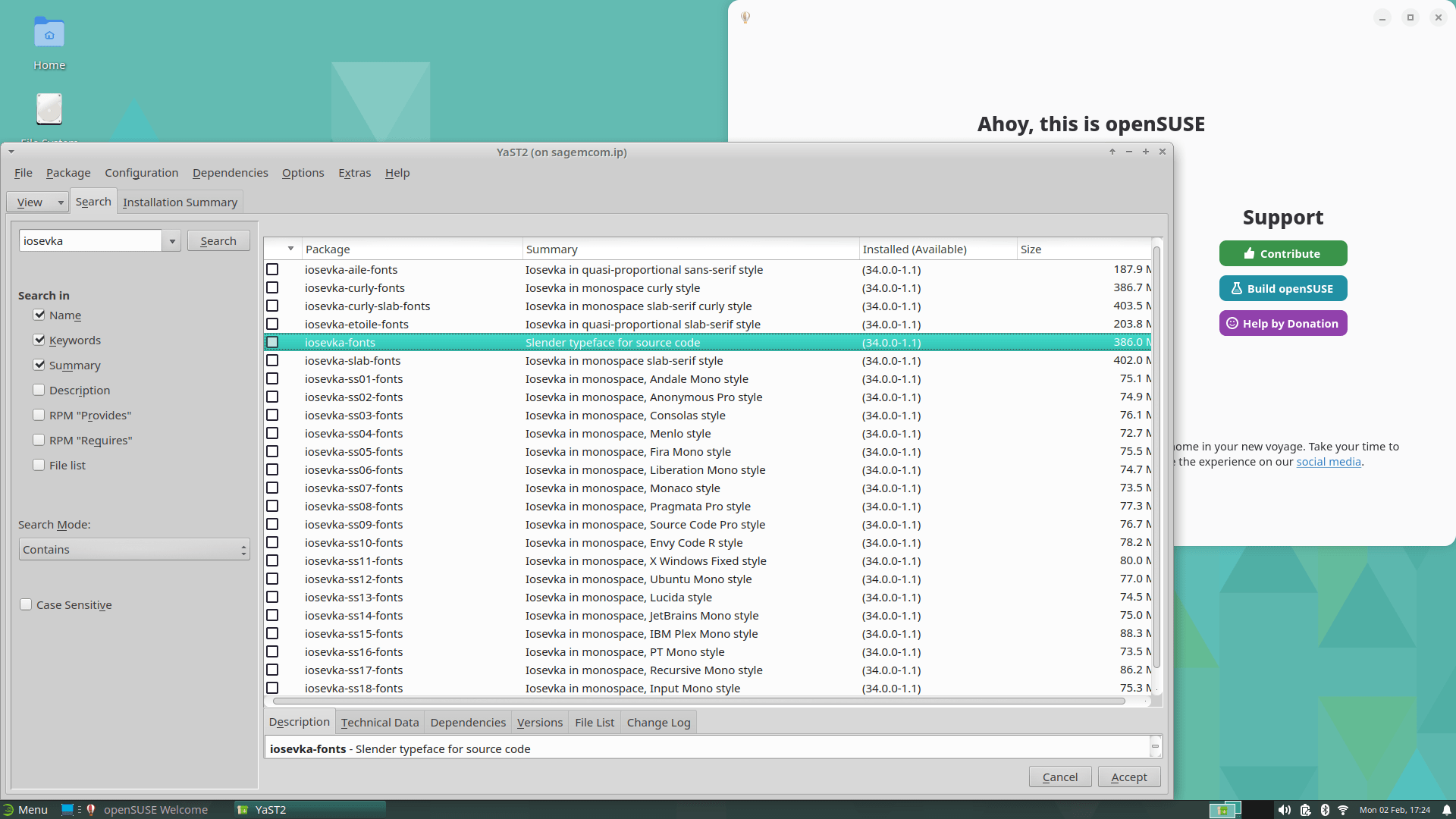The image size is (1456, 819).
Task: Open the Search Mode Contains combo box
Action: tap(134, 549)
